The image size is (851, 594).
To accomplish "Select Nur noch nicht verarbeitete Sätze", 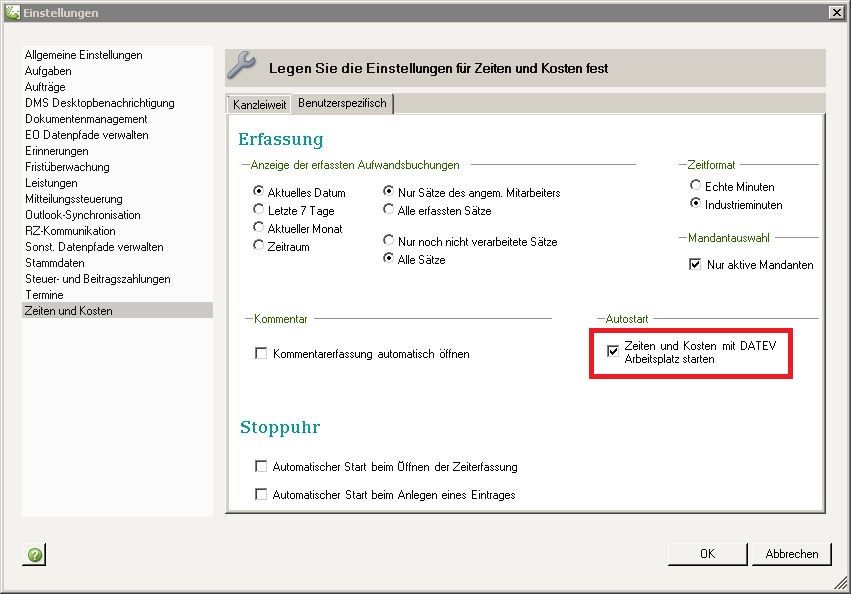I will [x=390, y=242].
